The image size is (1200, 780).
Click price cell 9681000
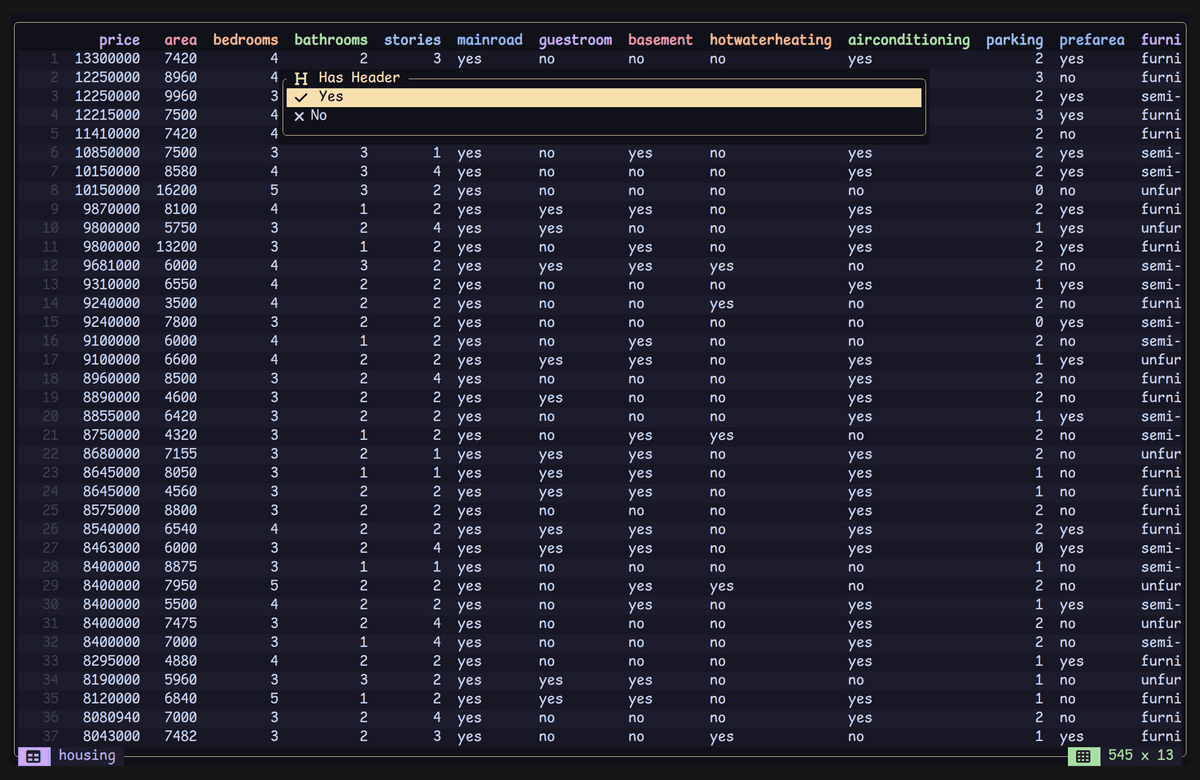(x=111, y=266)
